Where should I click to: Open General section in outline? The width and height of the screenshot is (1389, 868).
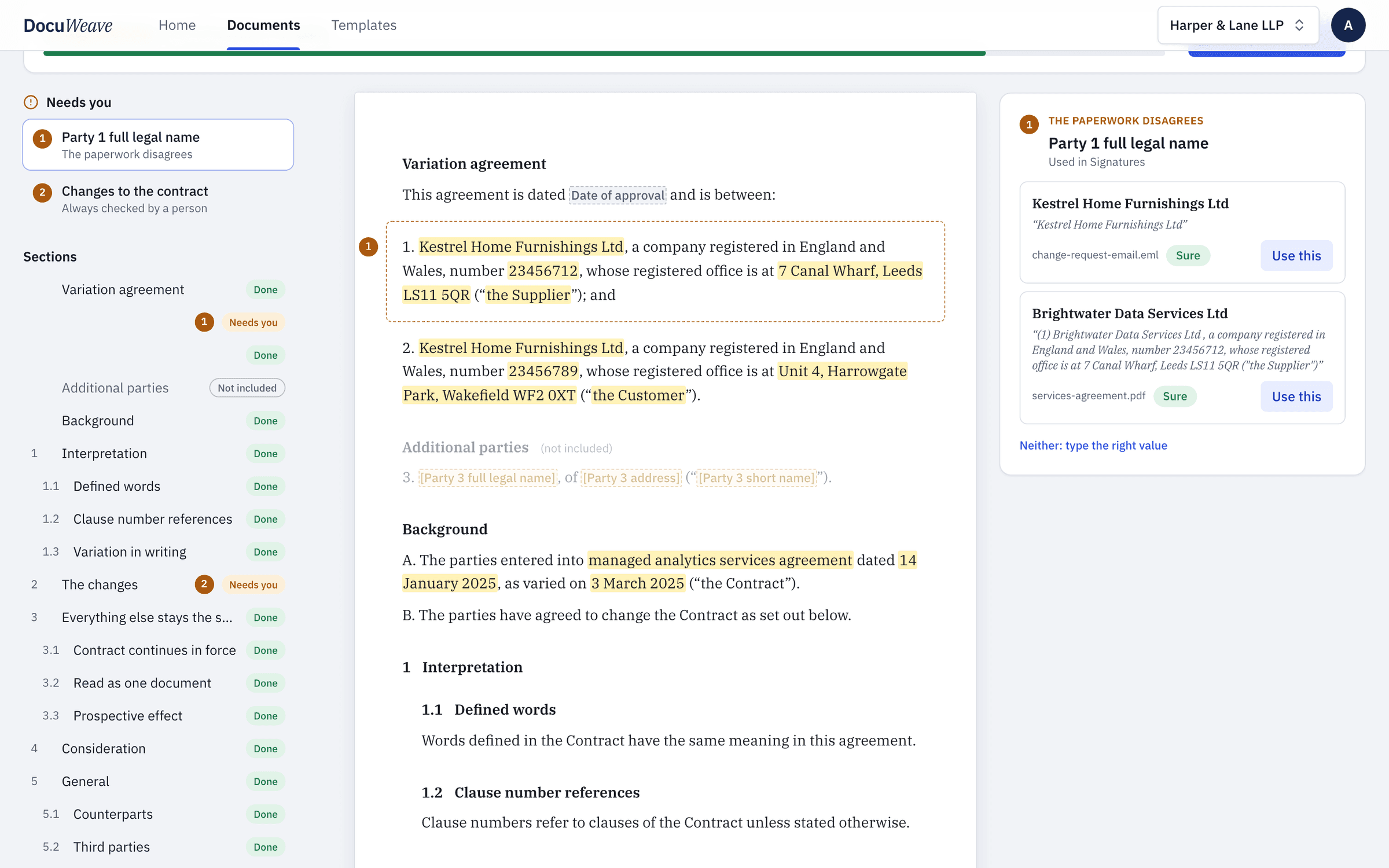pos(158,781)
